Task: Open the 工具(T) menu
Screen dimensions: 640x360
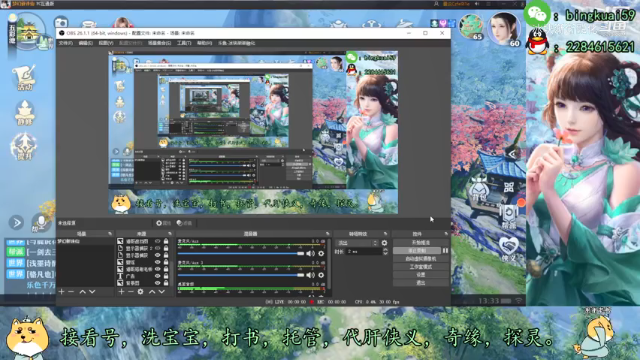Action: (184, 43)
